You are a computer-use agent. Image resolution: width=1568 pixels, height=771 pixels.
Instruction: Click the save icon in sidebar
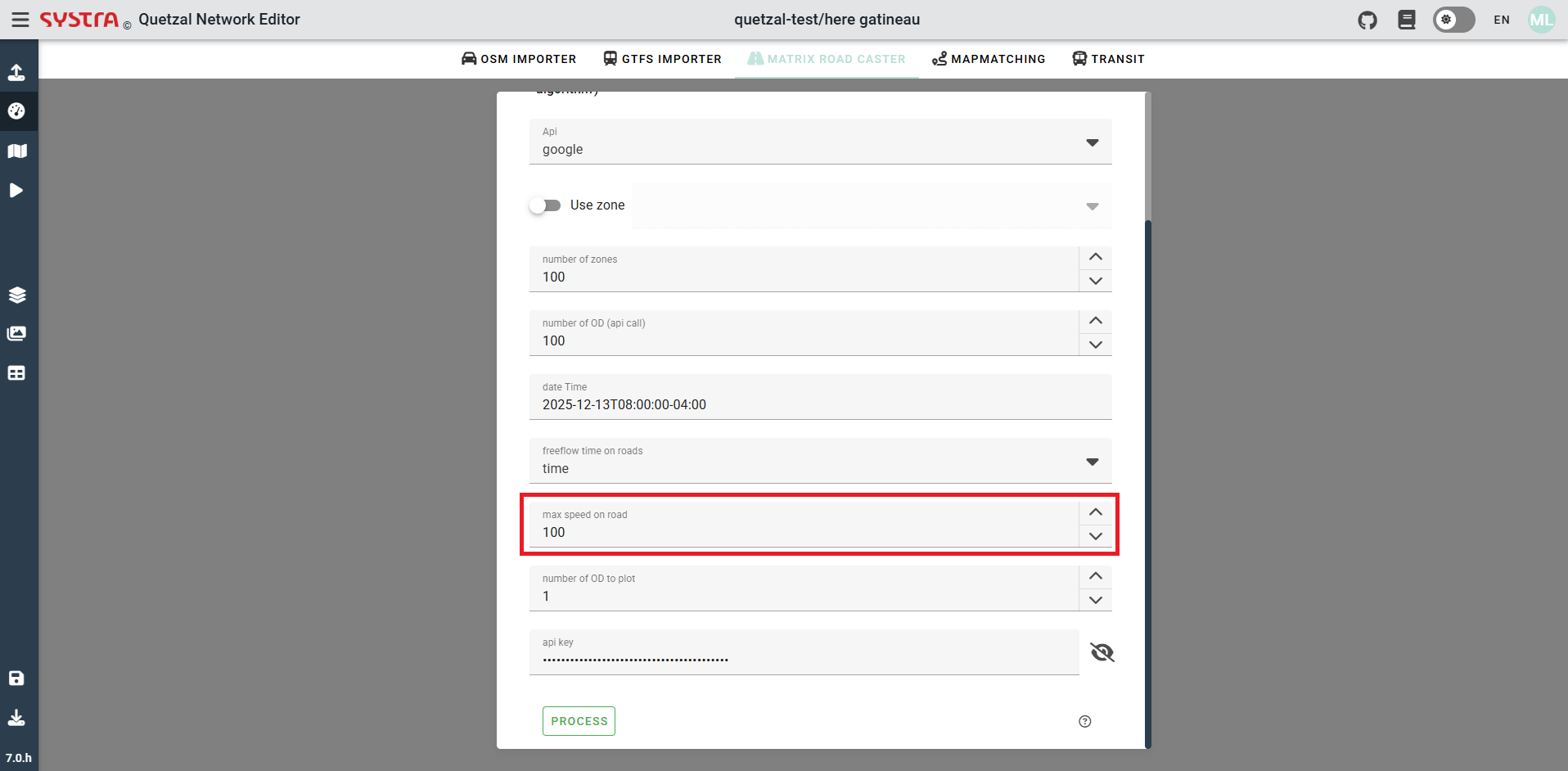(x=16, y=678)
